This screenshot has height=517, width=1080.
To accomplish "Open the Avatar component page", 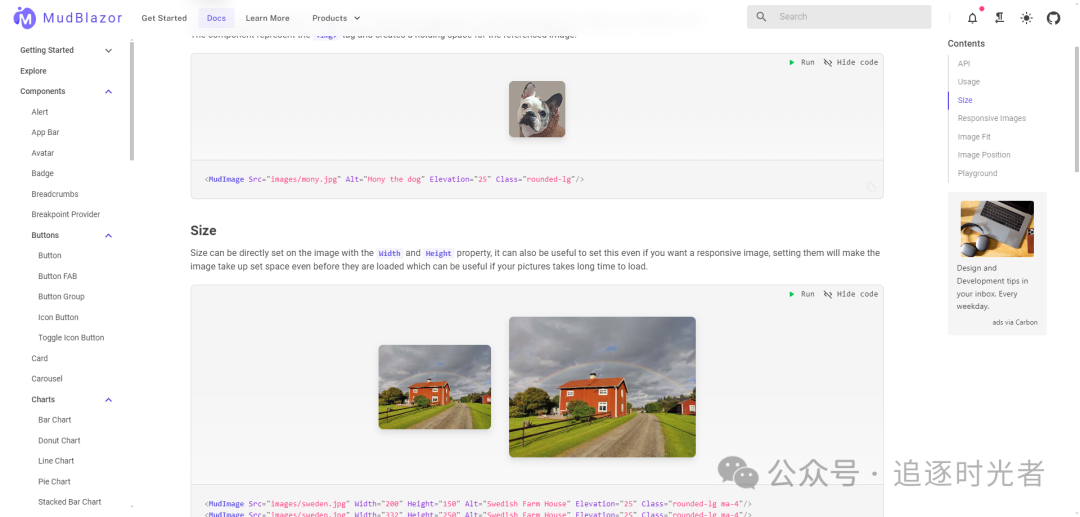I will 43,153.
